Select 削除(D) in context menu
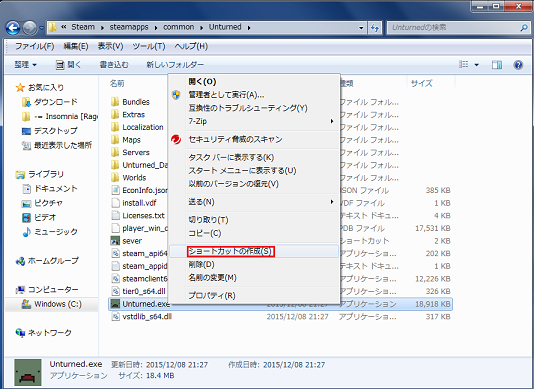 [x=254, y=265]
